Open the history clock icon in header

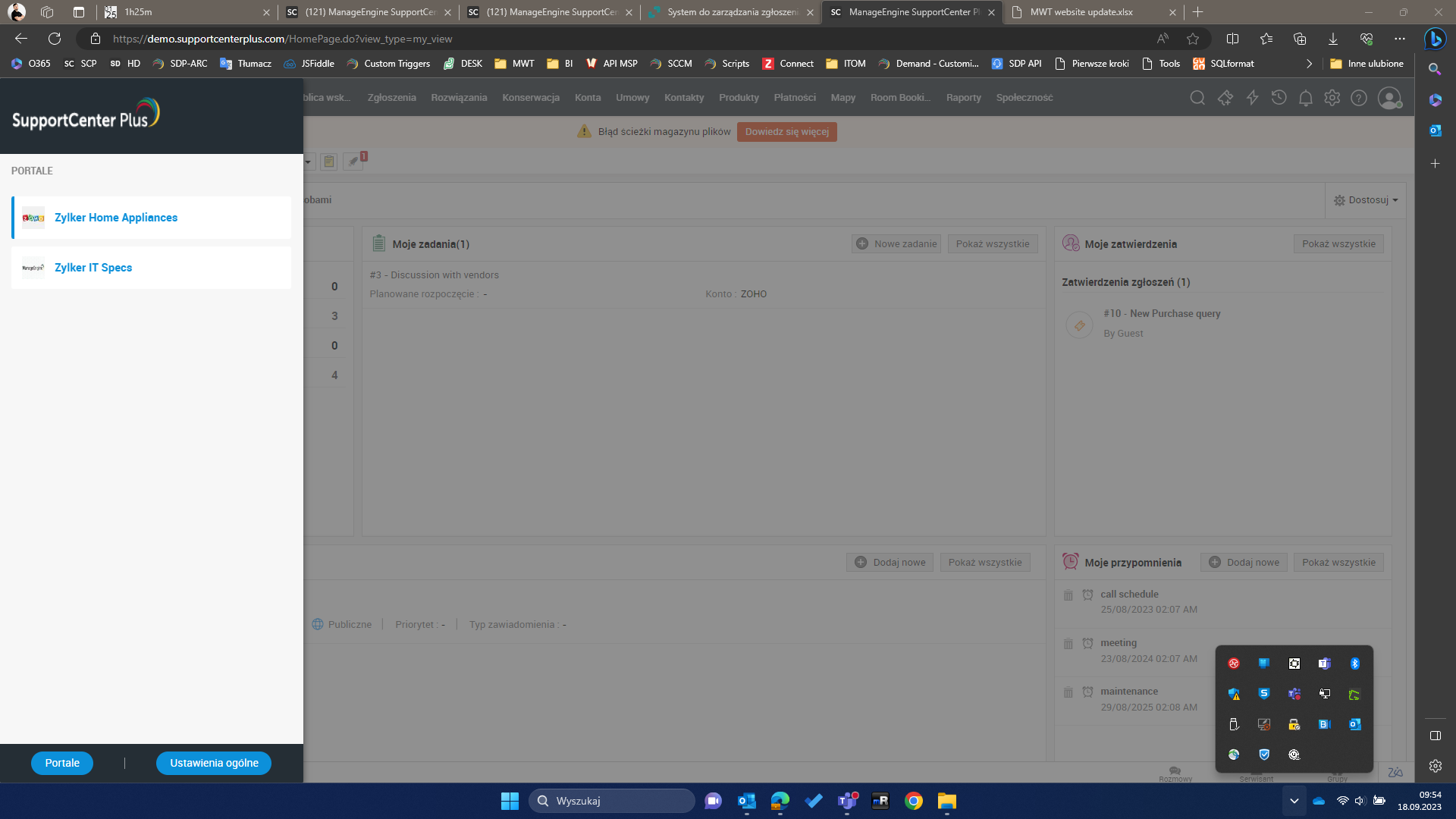pyautogui.click(x=1279, y=98)
